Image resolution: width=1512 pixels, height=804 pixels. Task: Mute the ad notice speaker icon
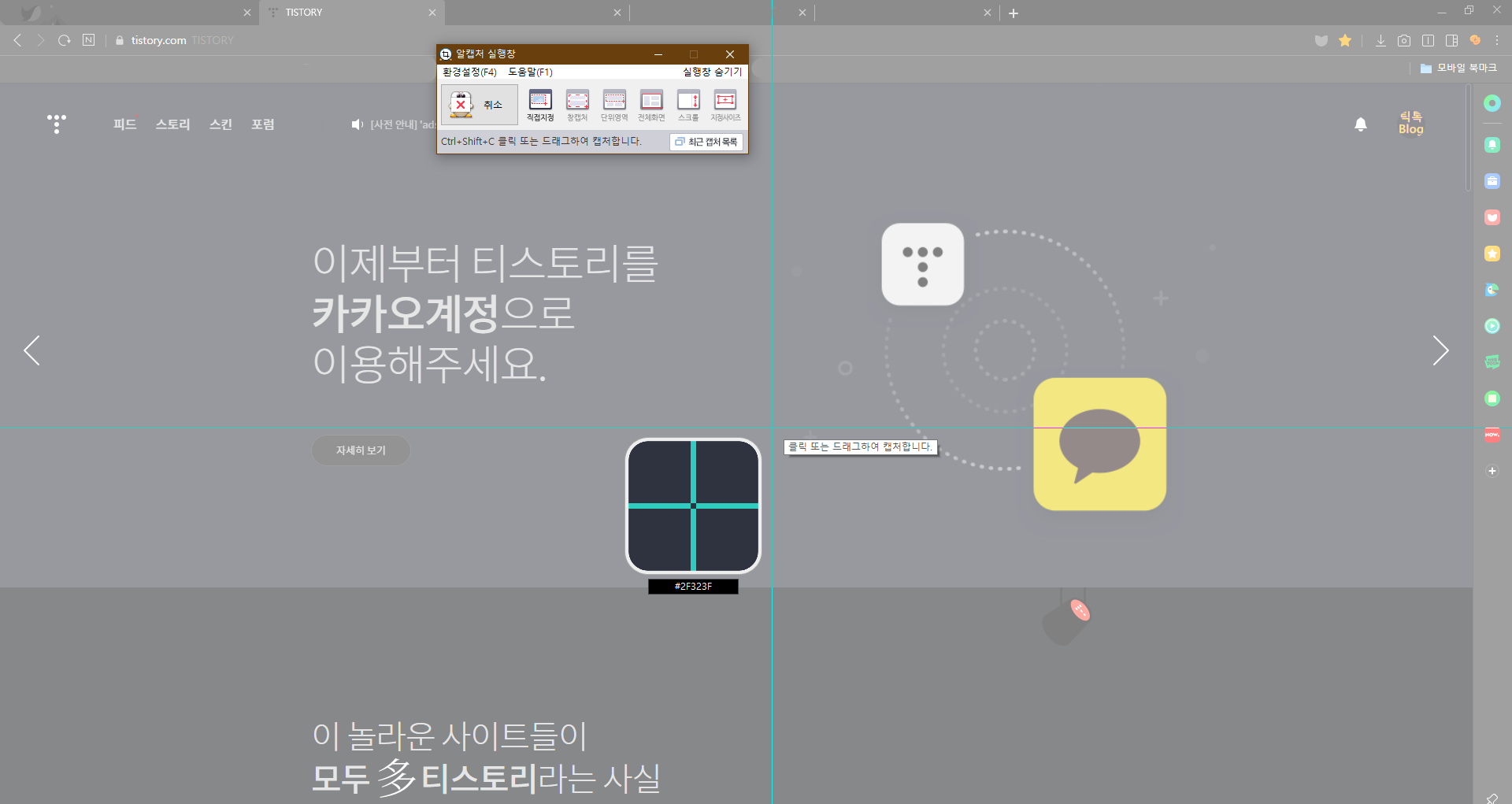point(357,124)
